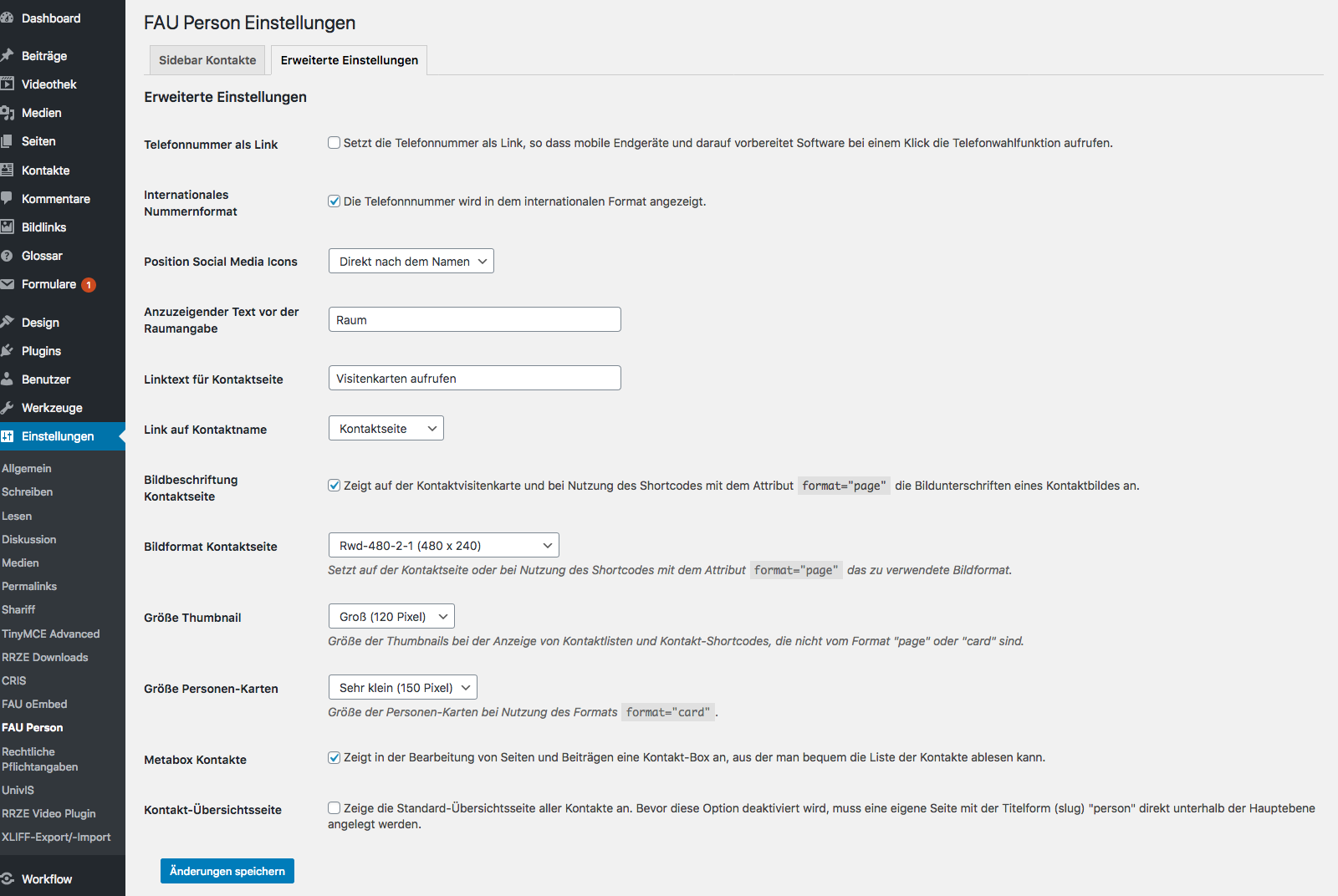Toggle the Kontakt-Übersichtsseite checkbox
This screenshot has height=896, width=1338.
tap(334, 808)
